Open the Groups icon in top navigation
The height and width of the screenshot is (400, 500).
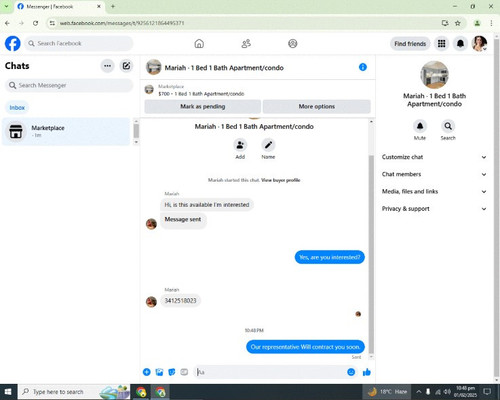coord(293,44)
